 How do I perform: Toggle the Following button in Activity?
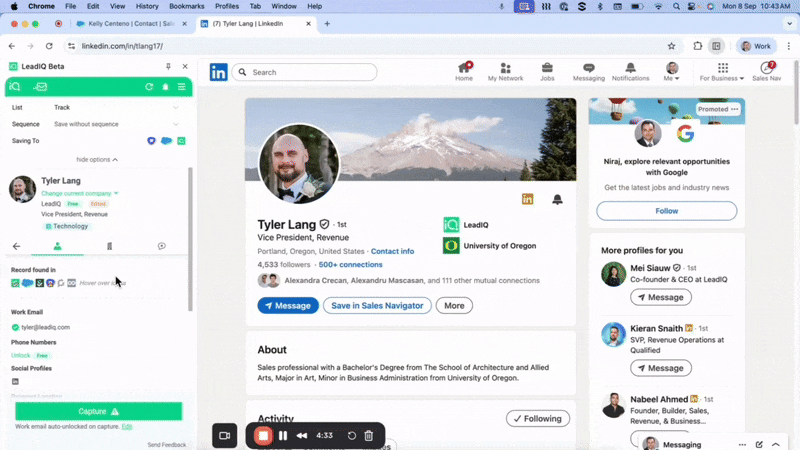pos(537,418)
